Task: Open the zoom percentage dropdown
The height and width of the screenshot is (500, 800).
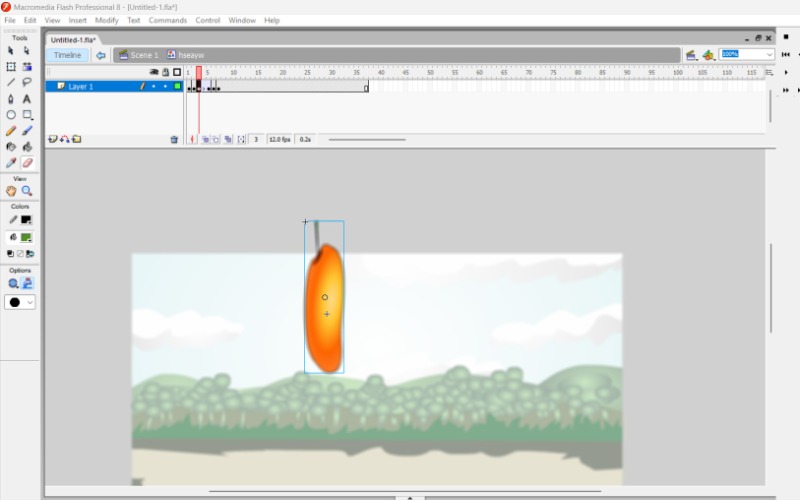Action: [x=769, y=54]
